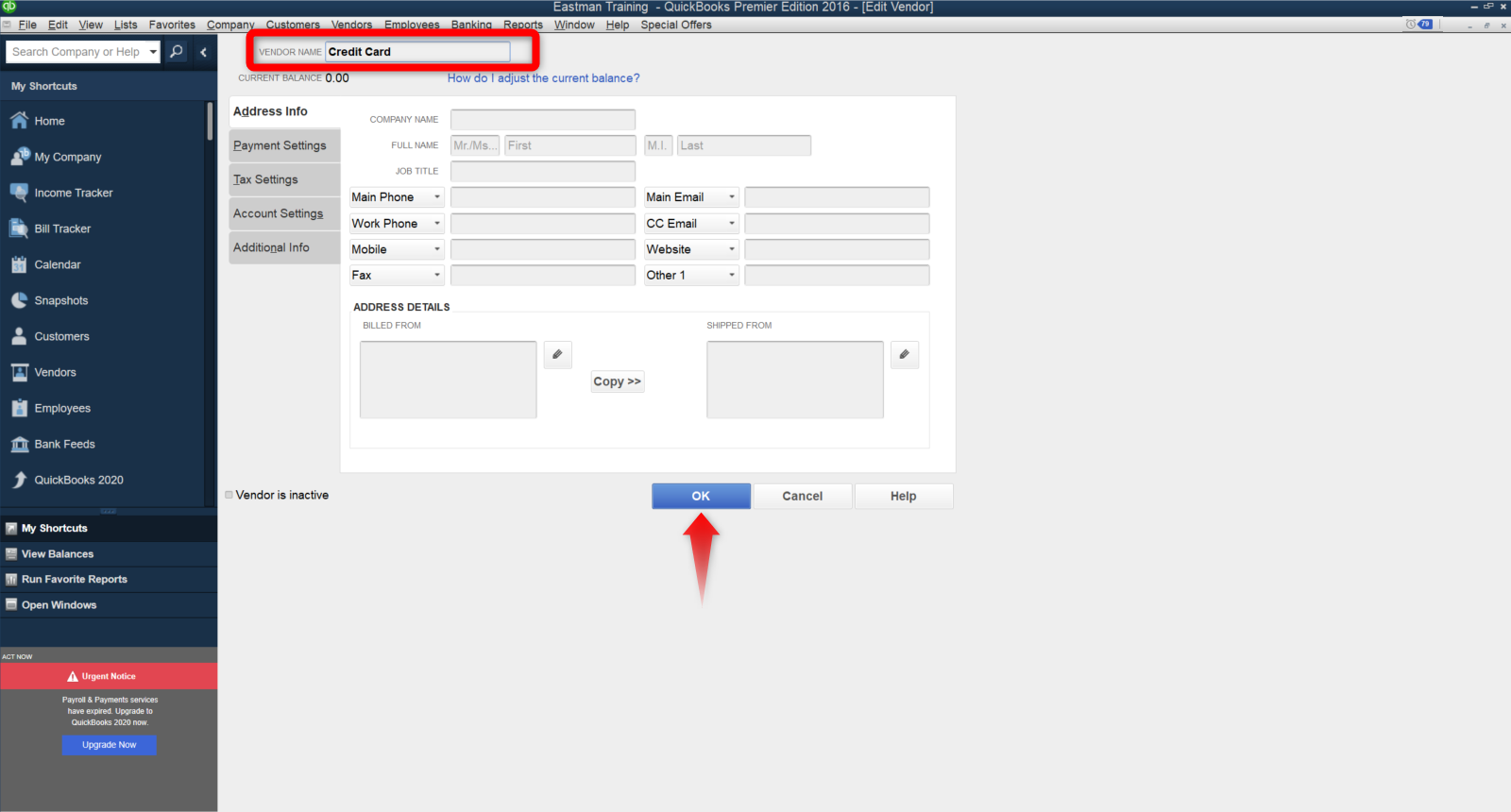This screenshot has height=812, width=1511.
Task: Expand the Website type dropdown
Action: click(732, 249)
